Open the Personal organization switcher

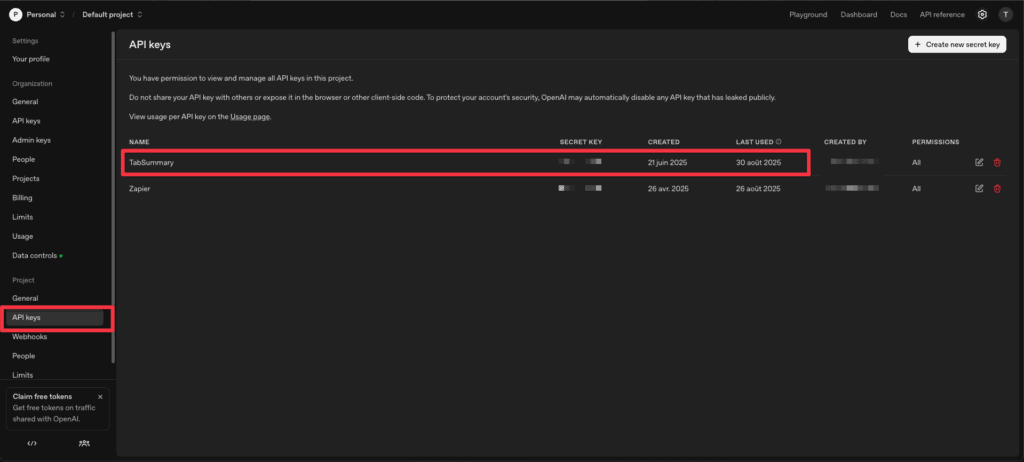[44, 14]
